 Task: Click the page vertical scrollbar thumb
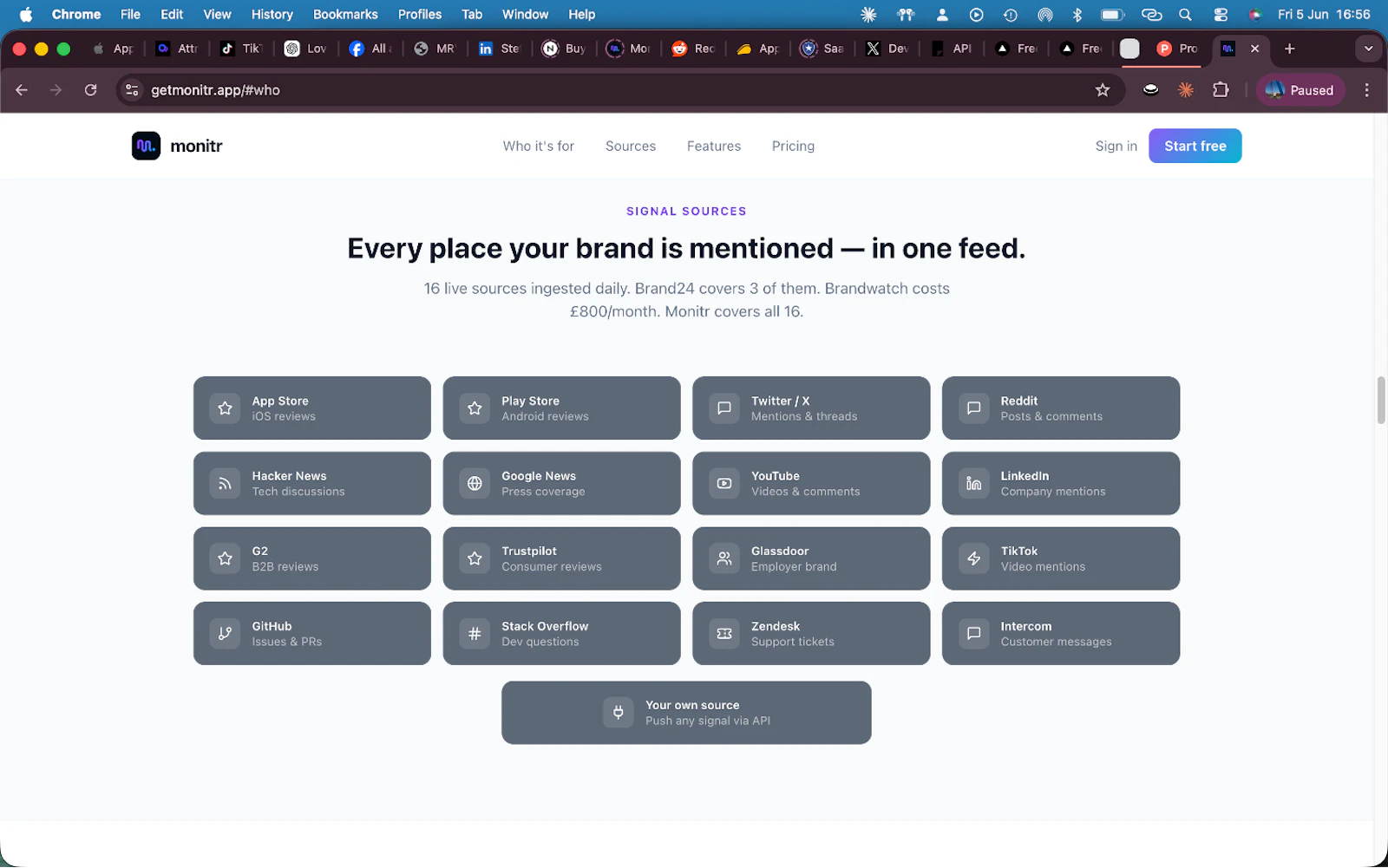pos(1381,400)
